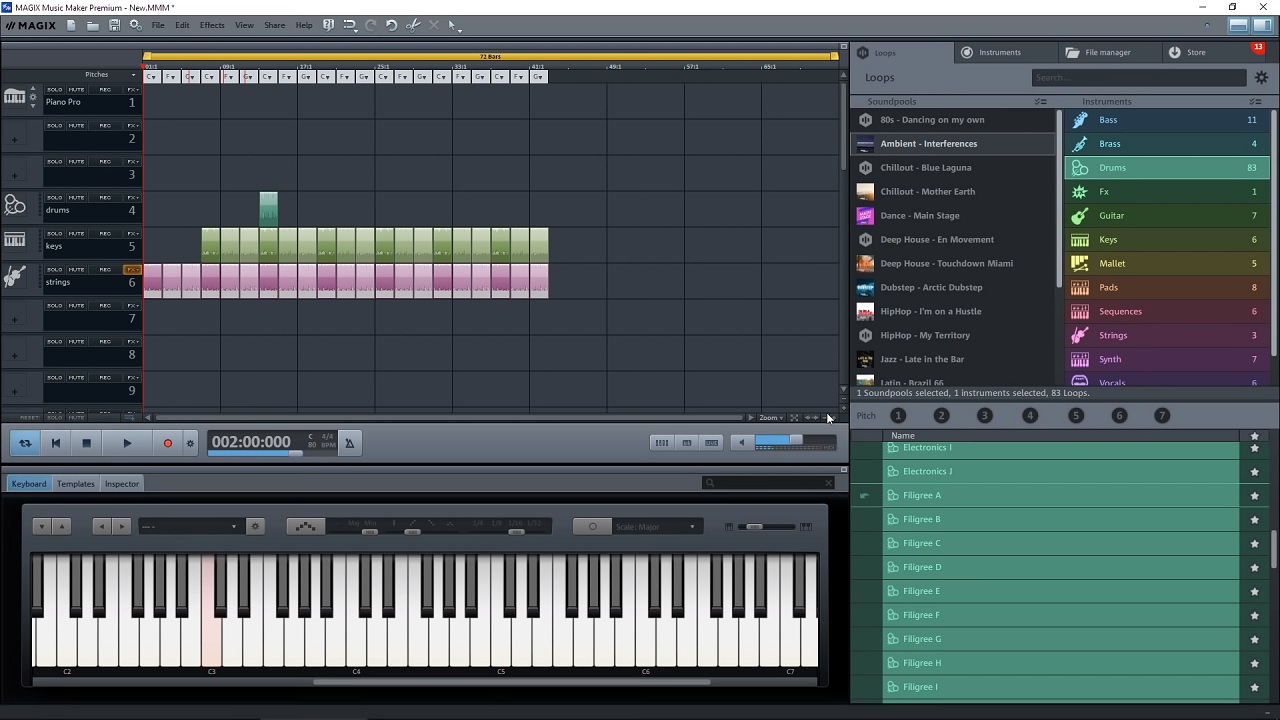Open the Loops panel settings gear
The height and width of the screenshot is (720, 1280).
coord(1261,77)
